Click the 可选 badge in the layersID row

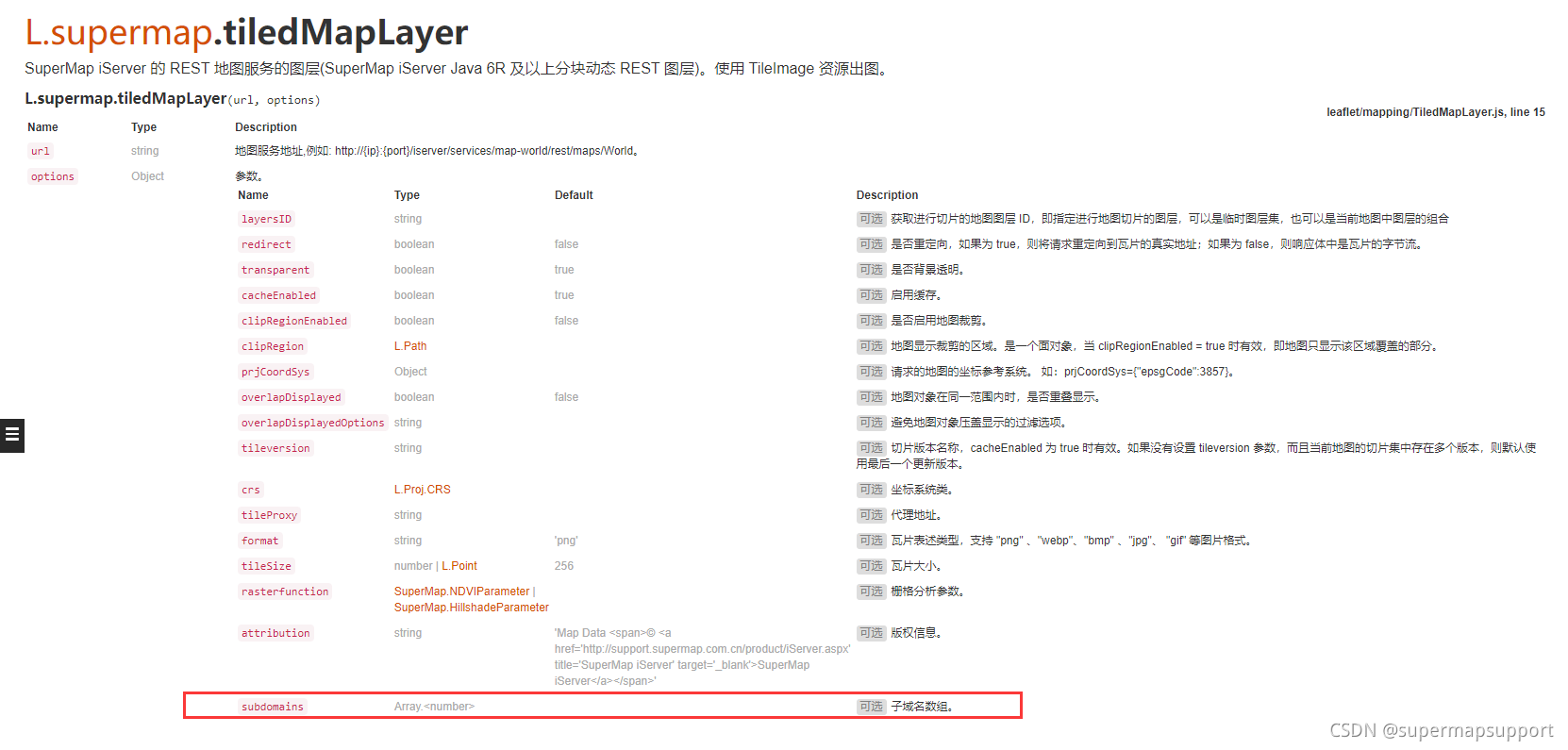click(871, 219)
